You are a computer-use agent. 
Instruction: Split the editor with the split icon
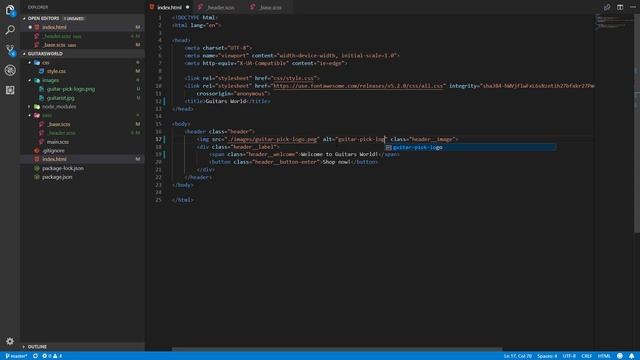pos(620,7)
